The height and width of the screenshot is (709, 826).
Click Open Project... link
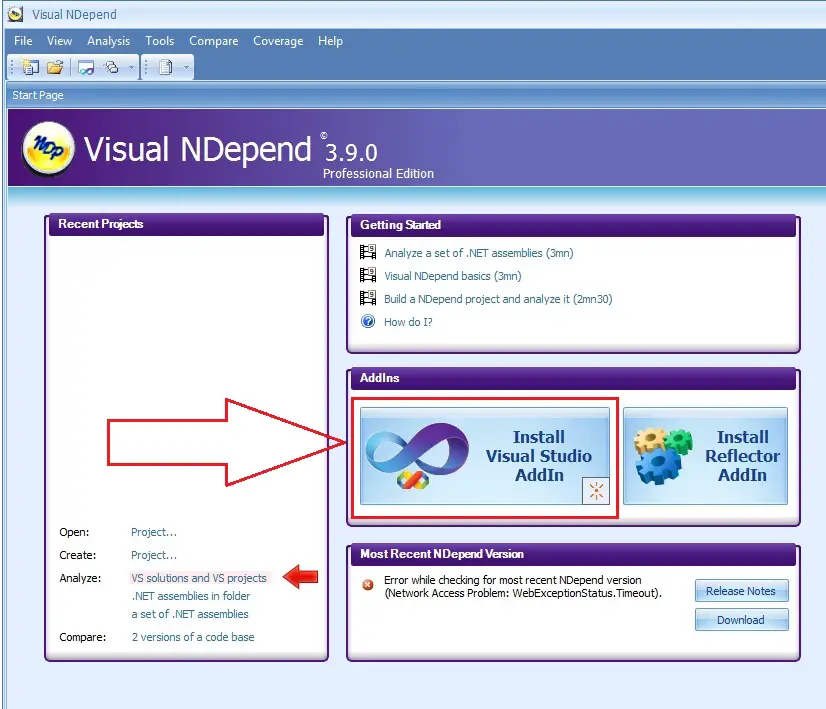pos(154,532)
